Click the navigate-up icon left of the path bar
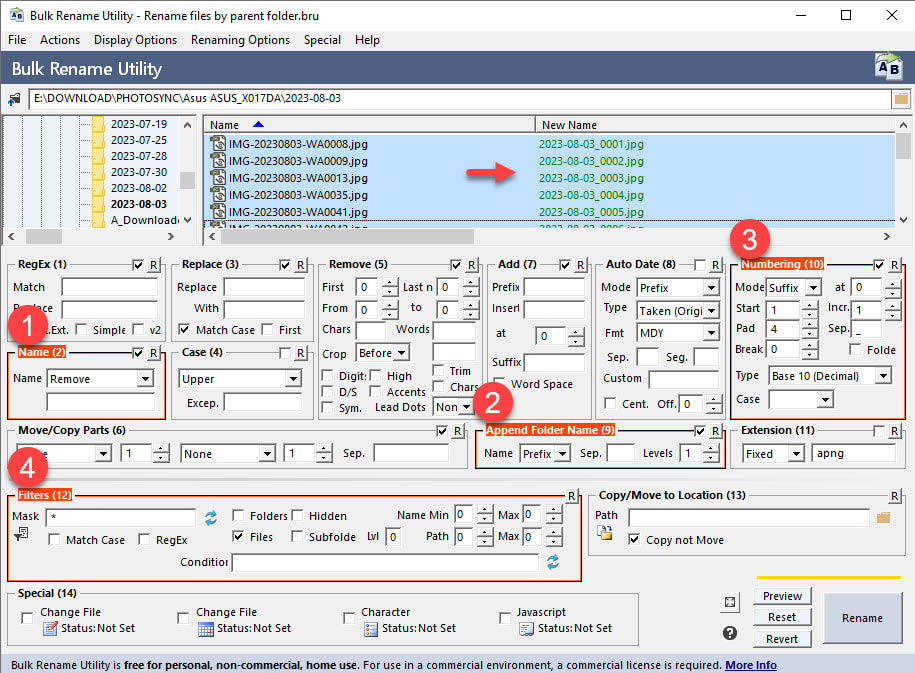The height and width of the screenshot is (673, 915). 13,99
